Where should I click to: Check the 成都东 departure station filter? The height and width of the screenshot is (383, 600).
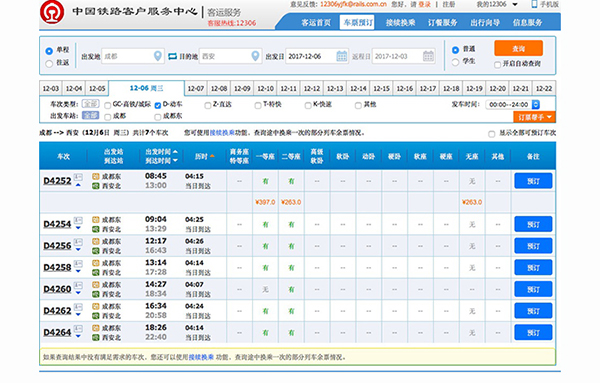(158, 117)
